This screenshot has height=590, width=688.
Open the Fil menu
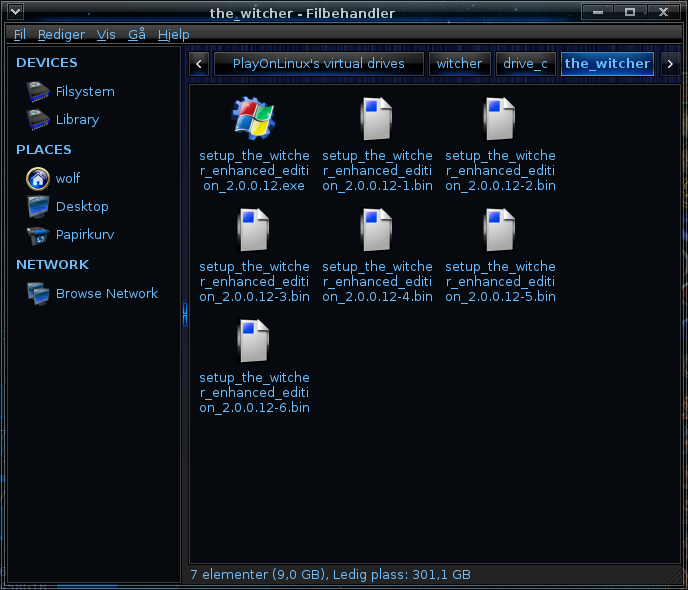pos(20,34)
